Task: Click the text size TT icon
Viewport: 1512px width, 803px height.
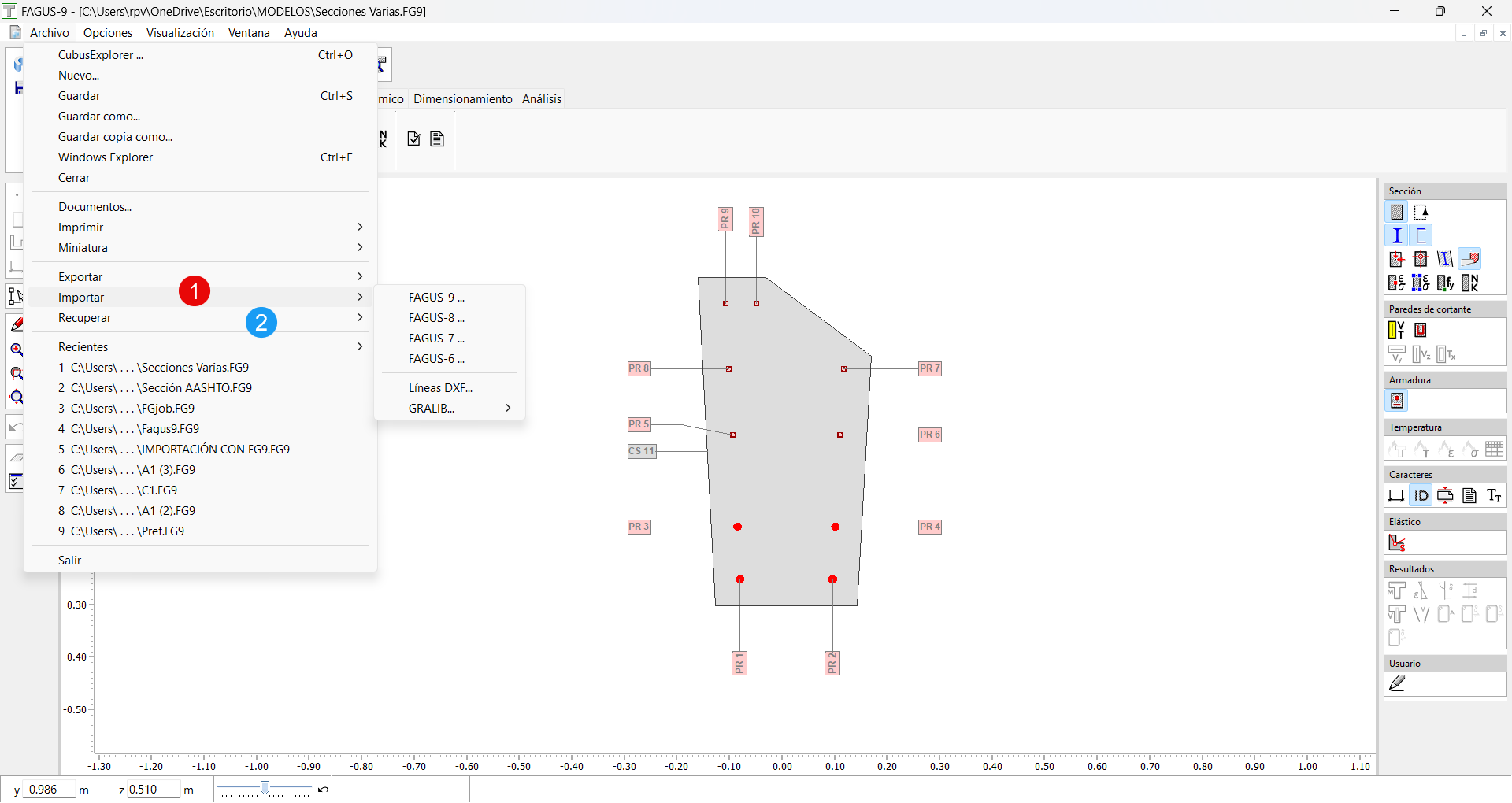Action: tap(1494, 495)
